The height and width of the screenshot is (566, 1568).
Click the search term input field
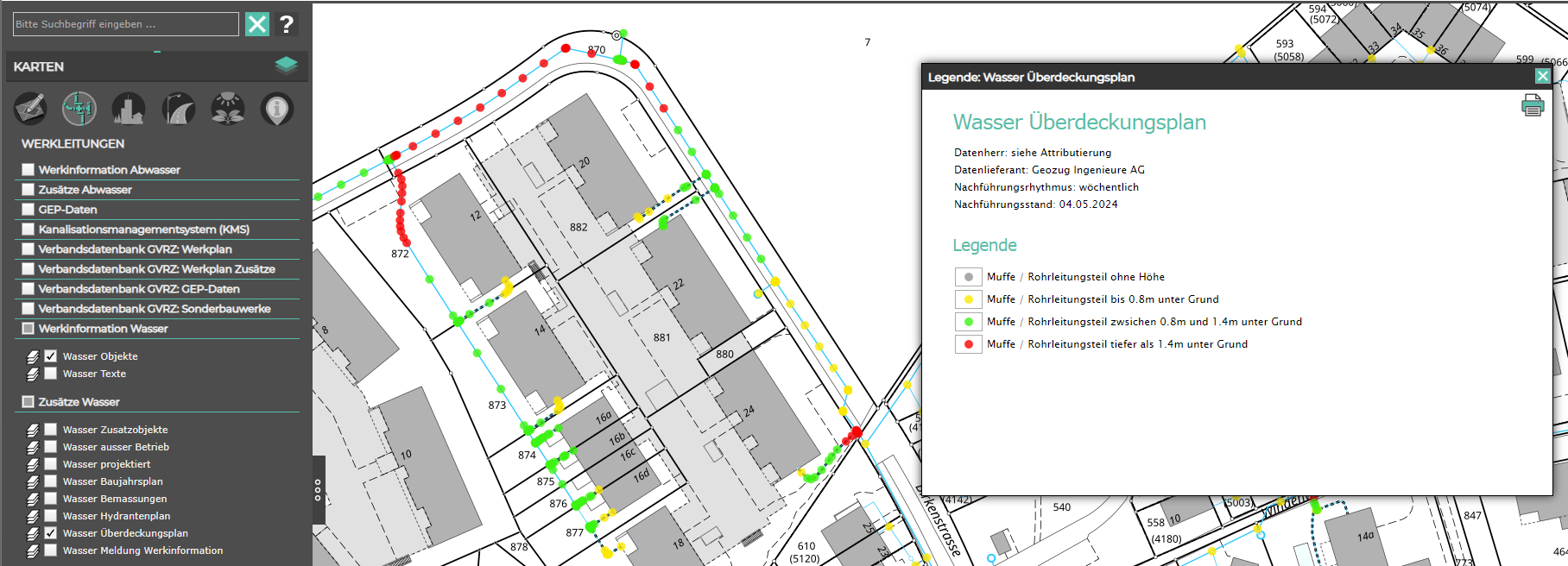click(125, 24)
